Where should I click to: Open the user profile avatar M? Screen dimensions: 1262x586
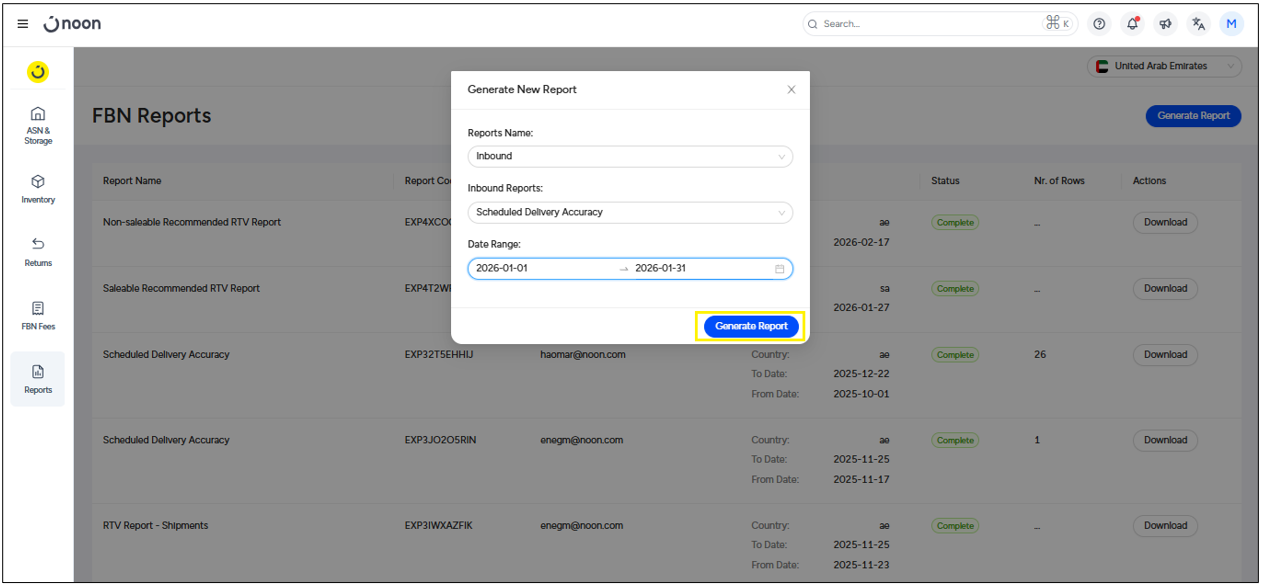[x=1231, y=24]
